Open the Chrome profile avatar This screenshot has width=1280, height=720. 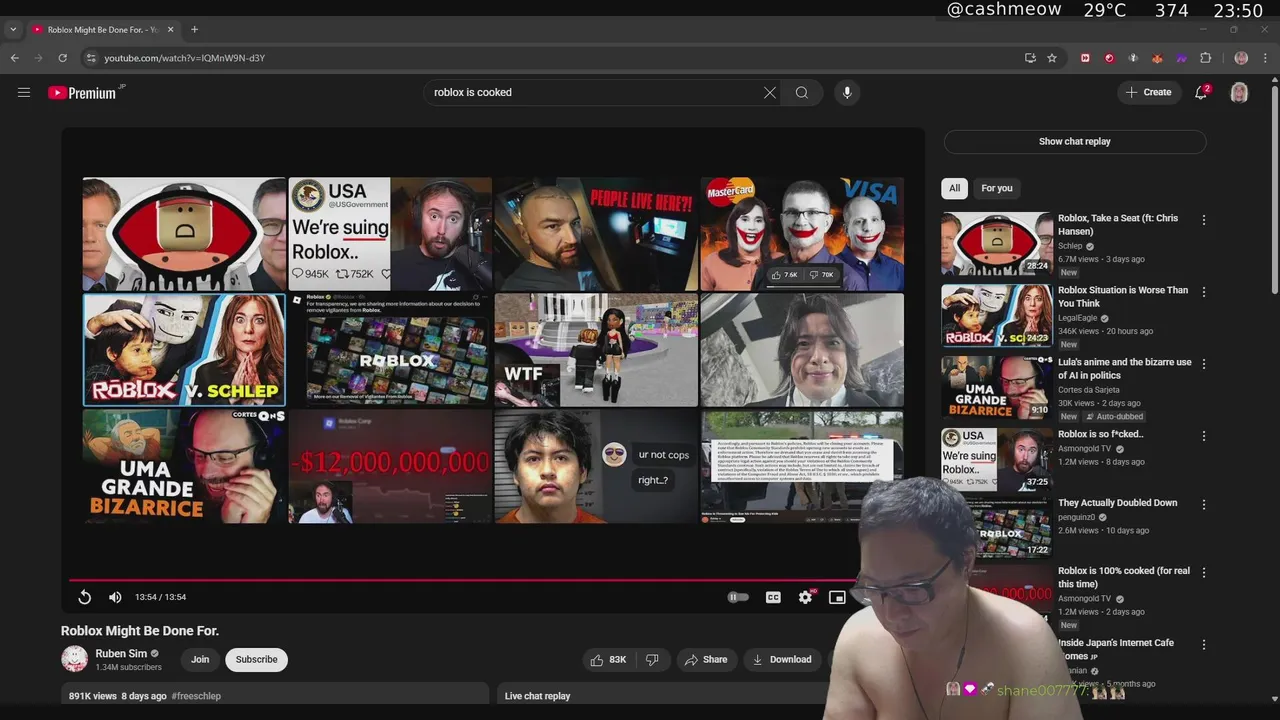[x=1241, y=58]
